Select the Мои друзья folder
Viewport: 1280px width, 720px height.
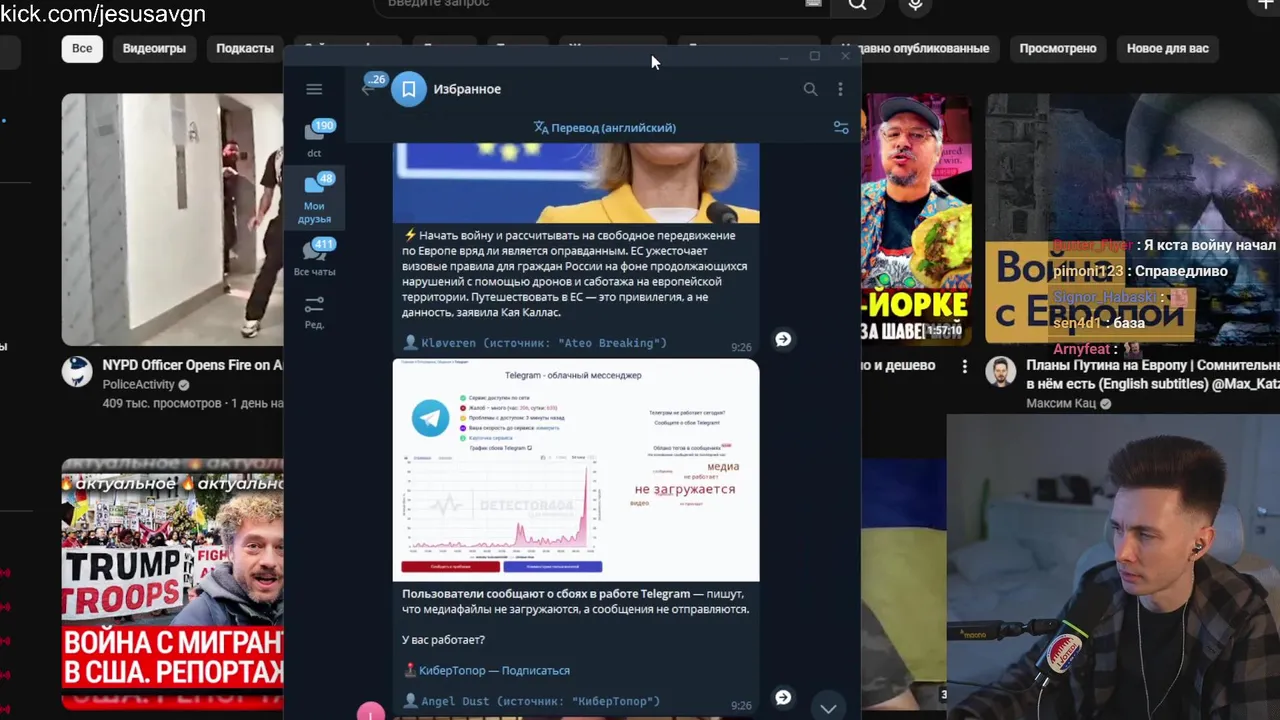(x=314, y=197)
